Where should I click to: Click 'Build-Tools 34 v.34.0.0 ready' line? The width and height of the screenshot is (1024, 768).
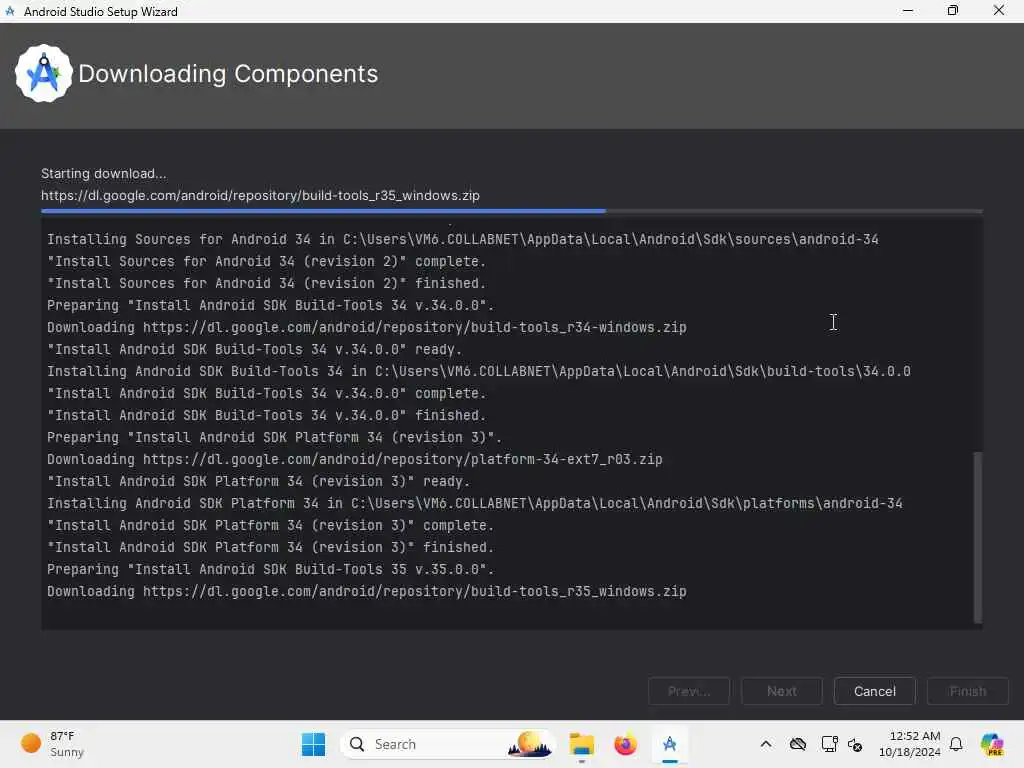(254, 349)
